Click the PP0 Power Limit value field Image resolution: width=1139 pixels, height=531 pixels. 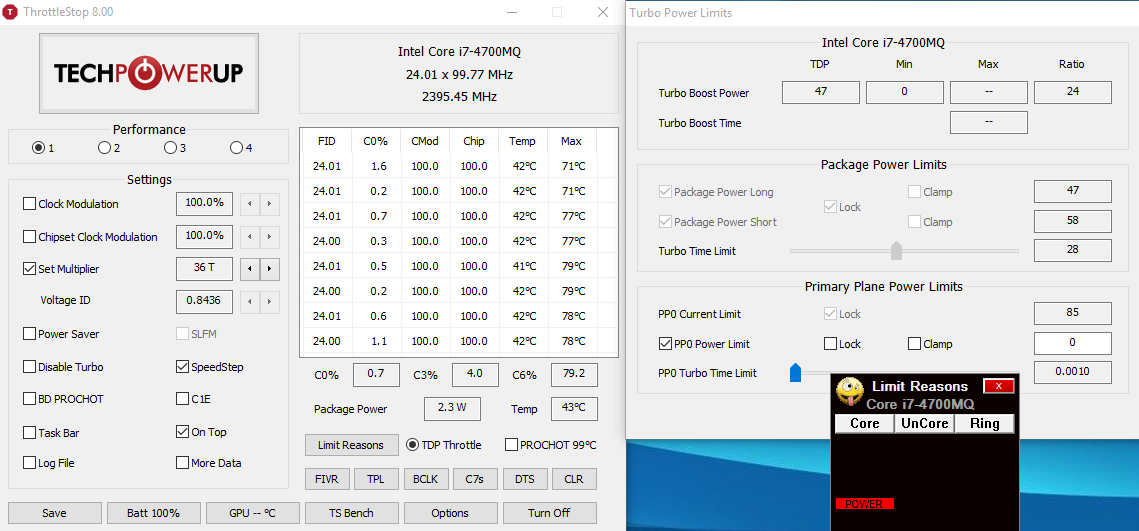[x=1073, y=344]
